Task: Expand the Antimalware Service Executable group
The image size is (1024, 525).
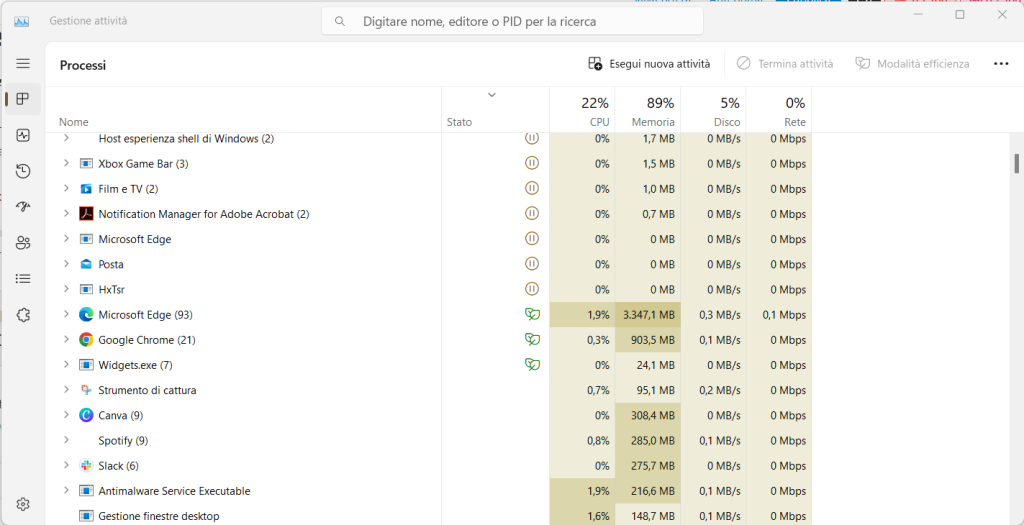Action: [66, 490]
